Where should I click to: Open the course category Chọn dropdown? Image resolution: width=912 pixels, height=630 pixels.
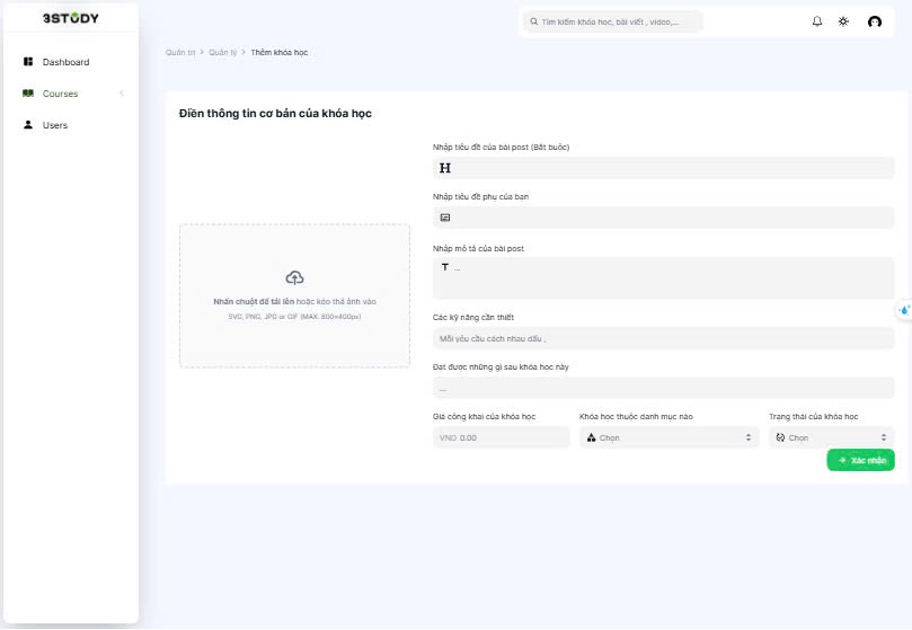pos(669,437)
